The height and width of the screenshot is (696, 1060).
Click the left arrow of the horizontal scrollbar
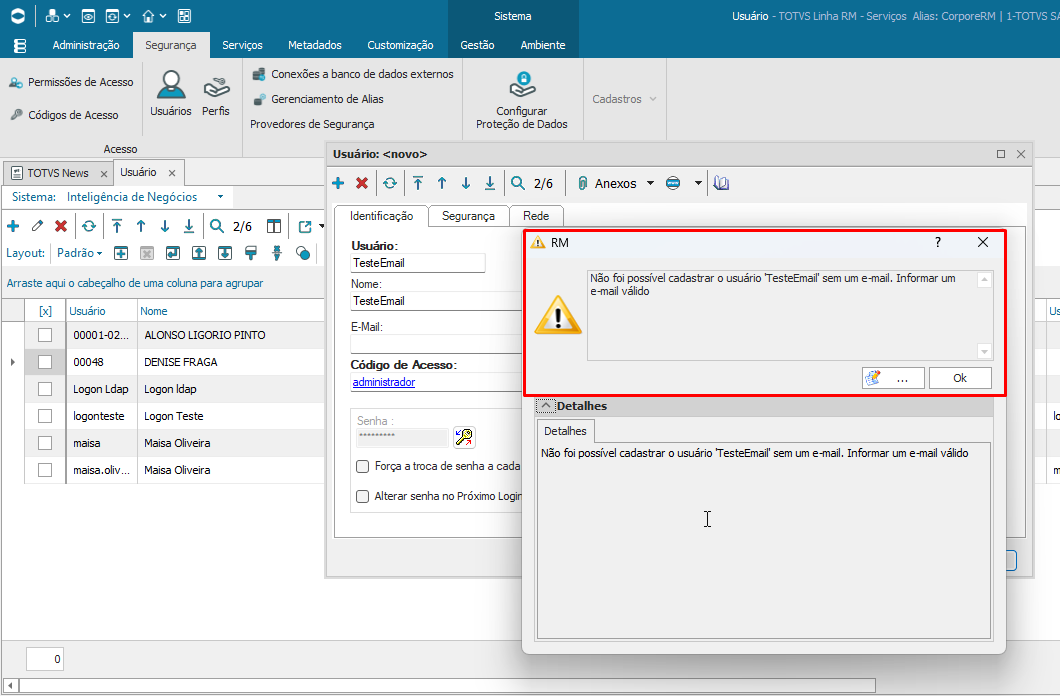pos(9,685)
